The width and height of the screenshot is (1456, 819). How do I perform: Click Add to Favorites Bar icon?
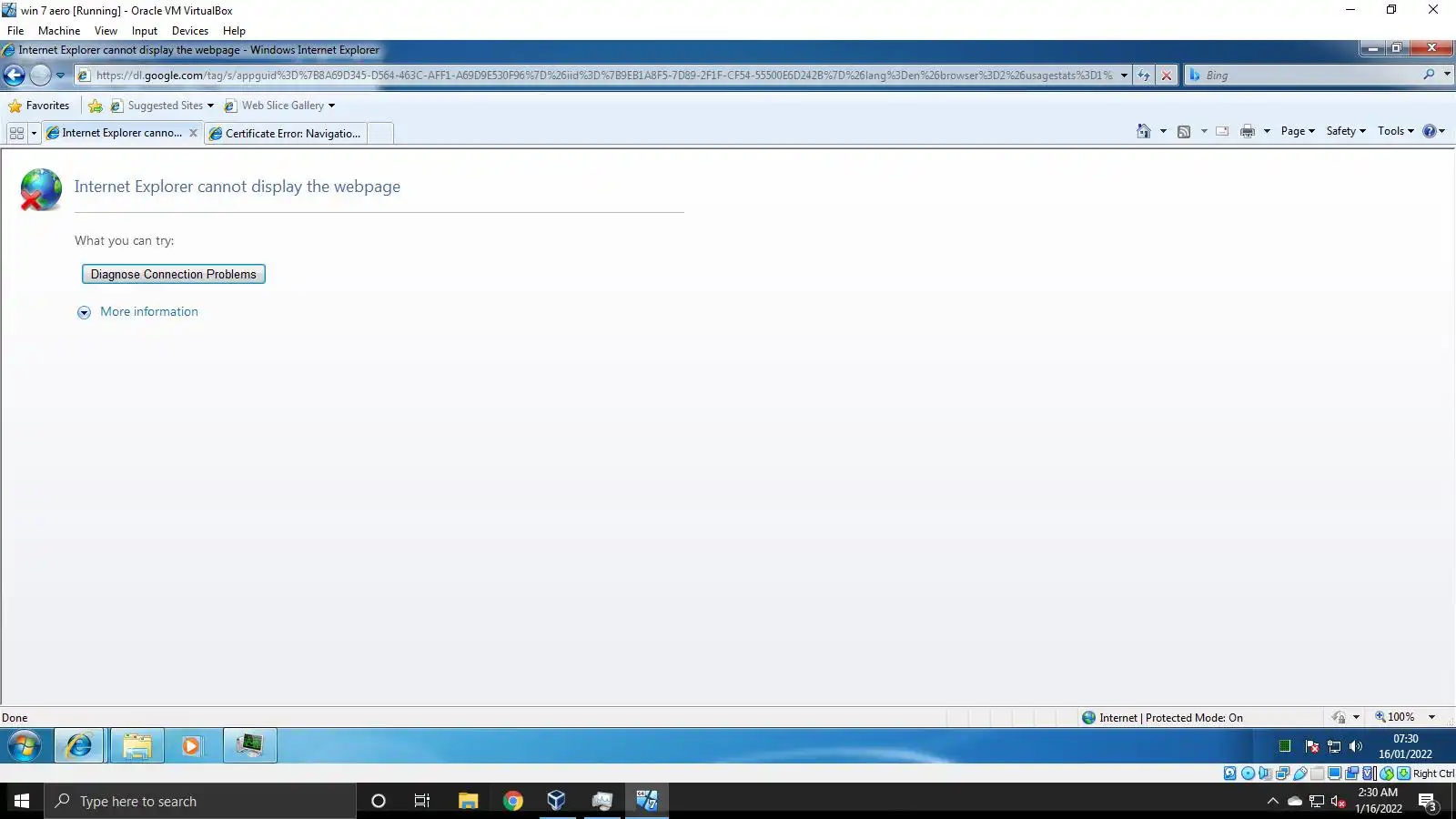click(96, 106)
